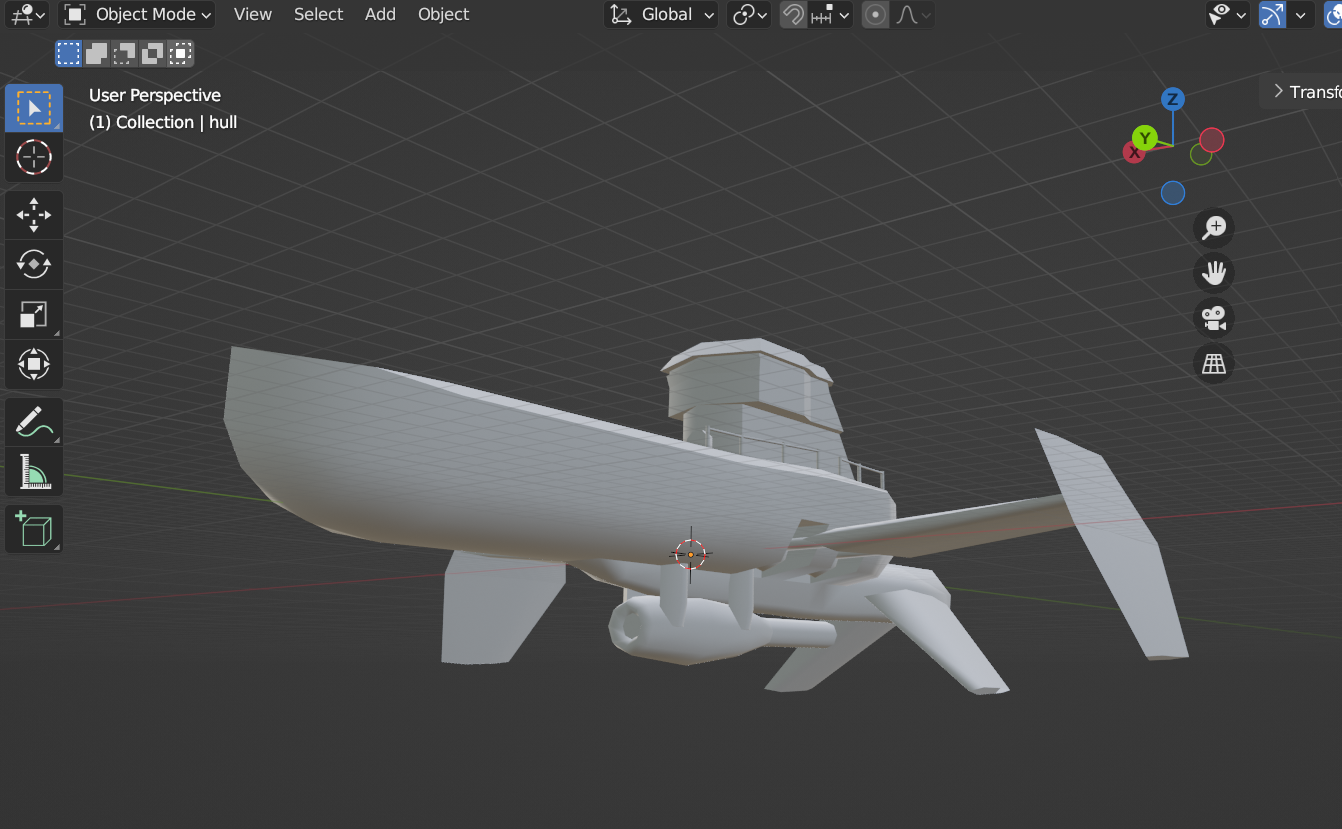Set selection mode to Invert
This screenshot has height=829, width=1342.
[152, 53]
